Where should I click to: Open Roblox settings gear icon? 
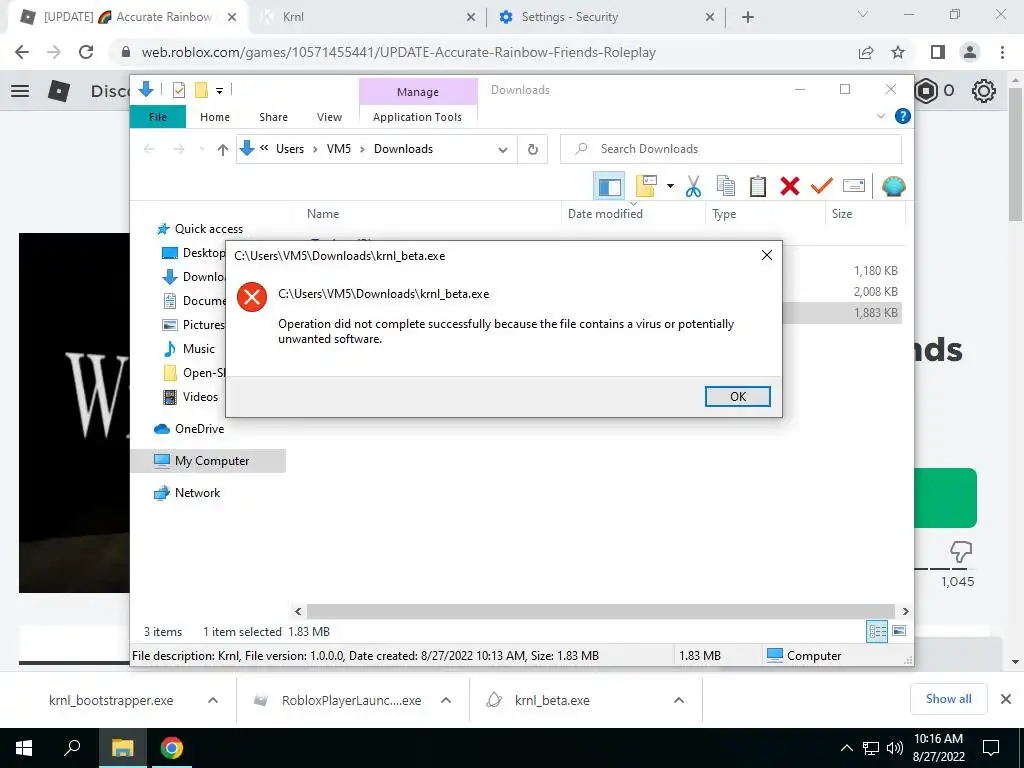[983, 91]
